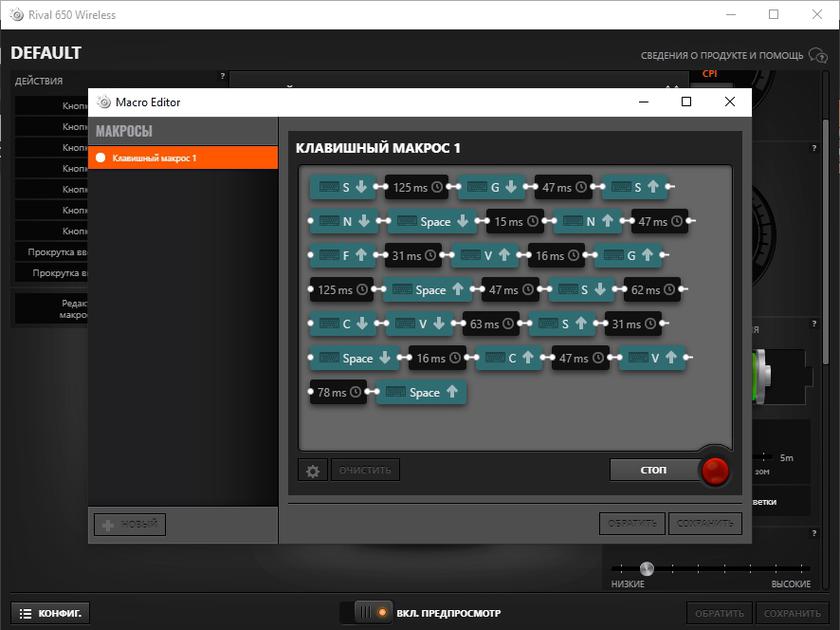The image size is (840, 630).
Task: Click the ОЧИСТИТЬ clear button
Action: click(365, 470)
